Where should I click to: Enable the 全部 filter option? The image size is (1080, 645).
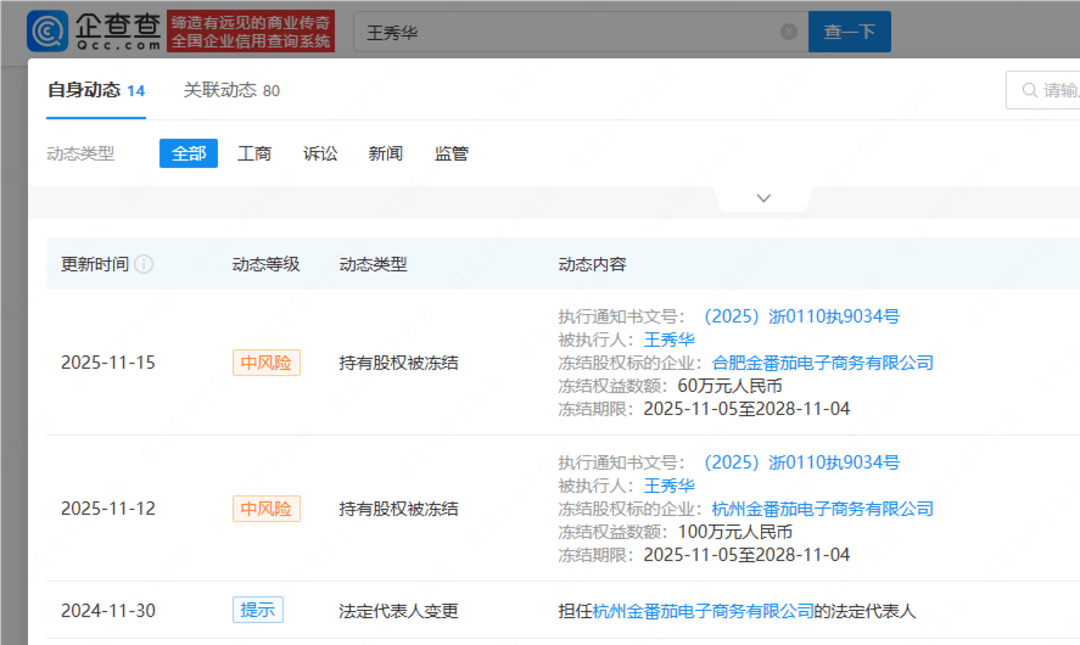pos(188,153)
